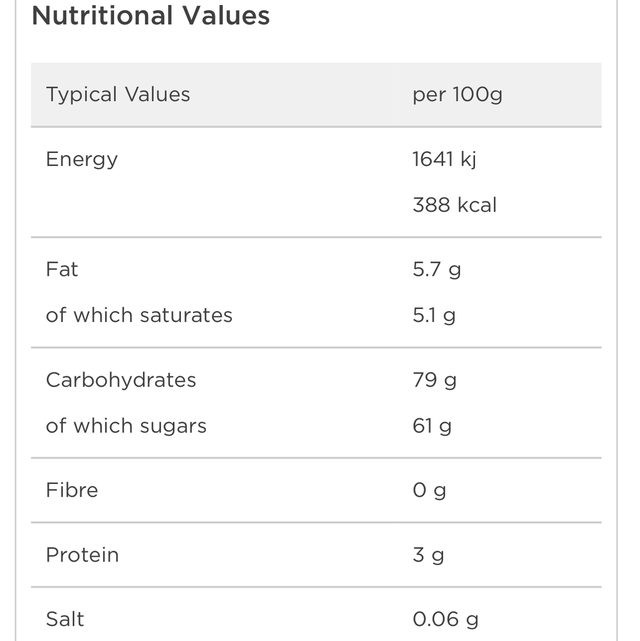This screenshot has height=641, width=640.
Task: Select the 'of which sugars' label
Action: pos(126,426)
